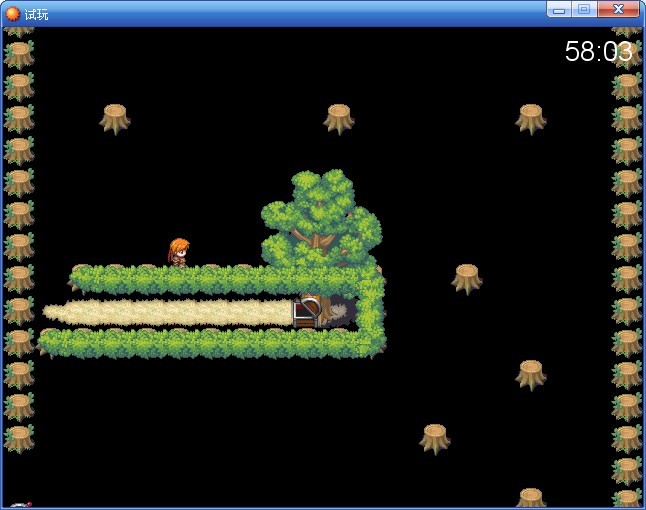Maximize the 试玩 game window

584,9
